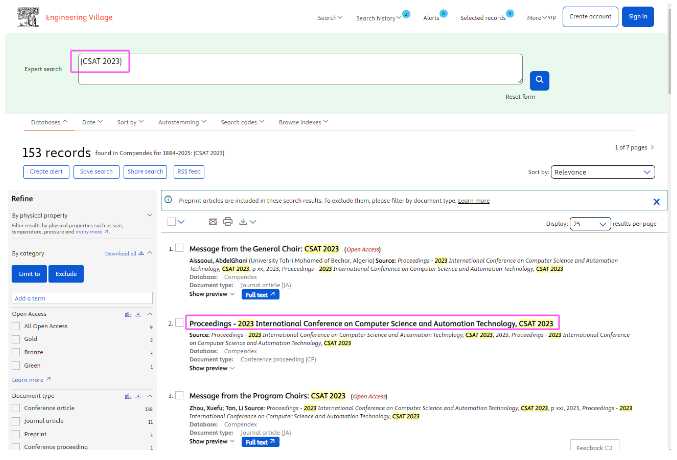Click the Create account button

coord(590,17)
